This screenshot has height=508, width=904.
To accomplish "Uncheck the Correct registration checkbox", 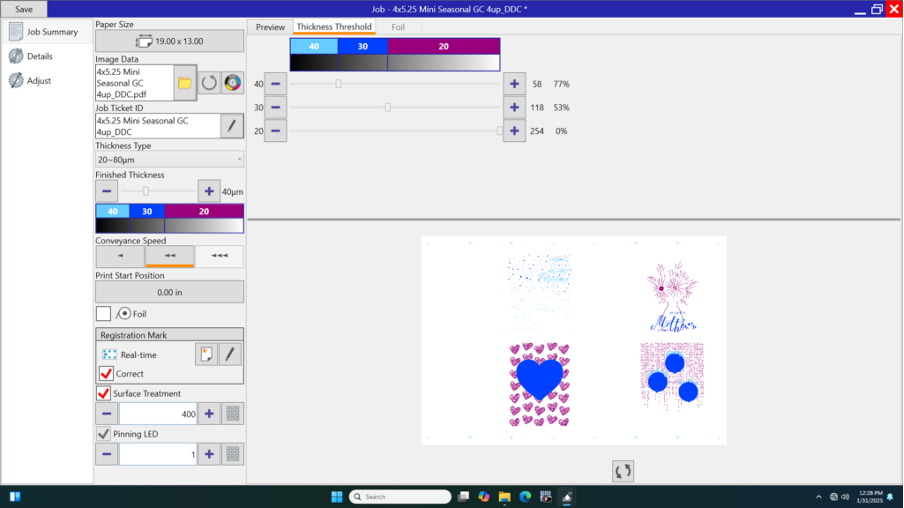I will 105,373.
